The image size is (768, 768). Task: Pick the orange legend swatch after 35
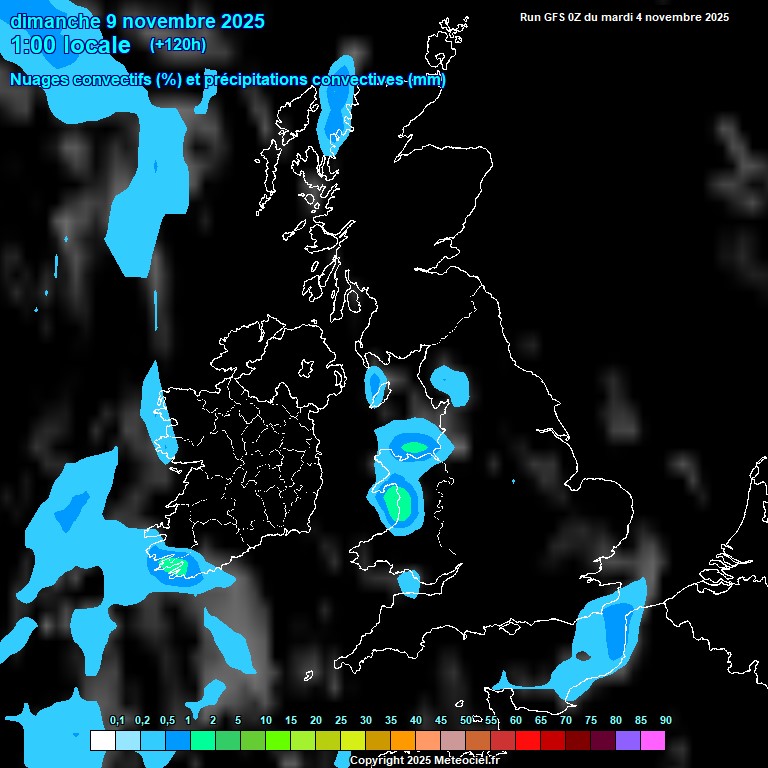coord(403,741)
